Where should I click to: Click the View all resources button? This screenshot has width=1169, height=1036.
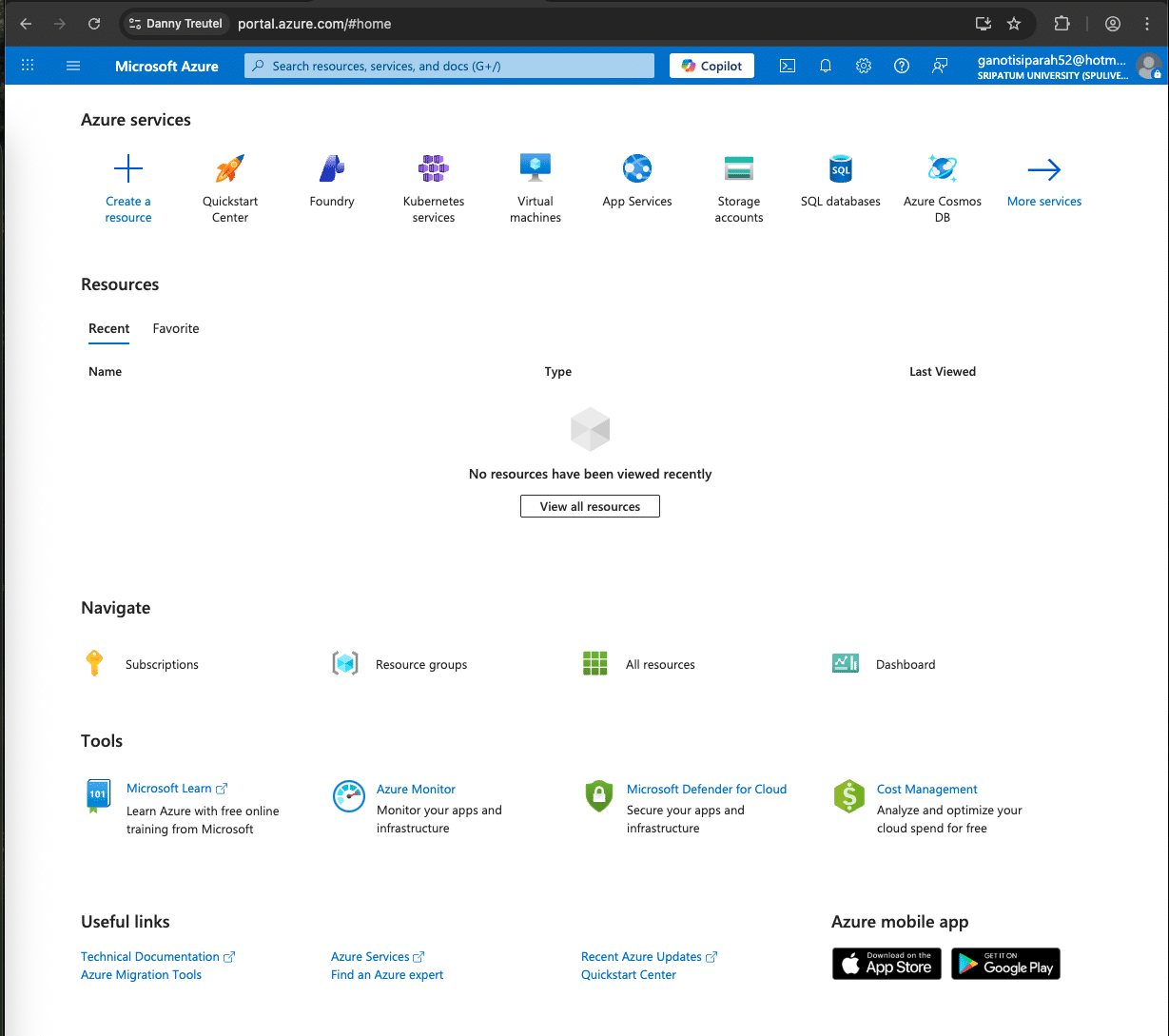(x=590, y=506)
